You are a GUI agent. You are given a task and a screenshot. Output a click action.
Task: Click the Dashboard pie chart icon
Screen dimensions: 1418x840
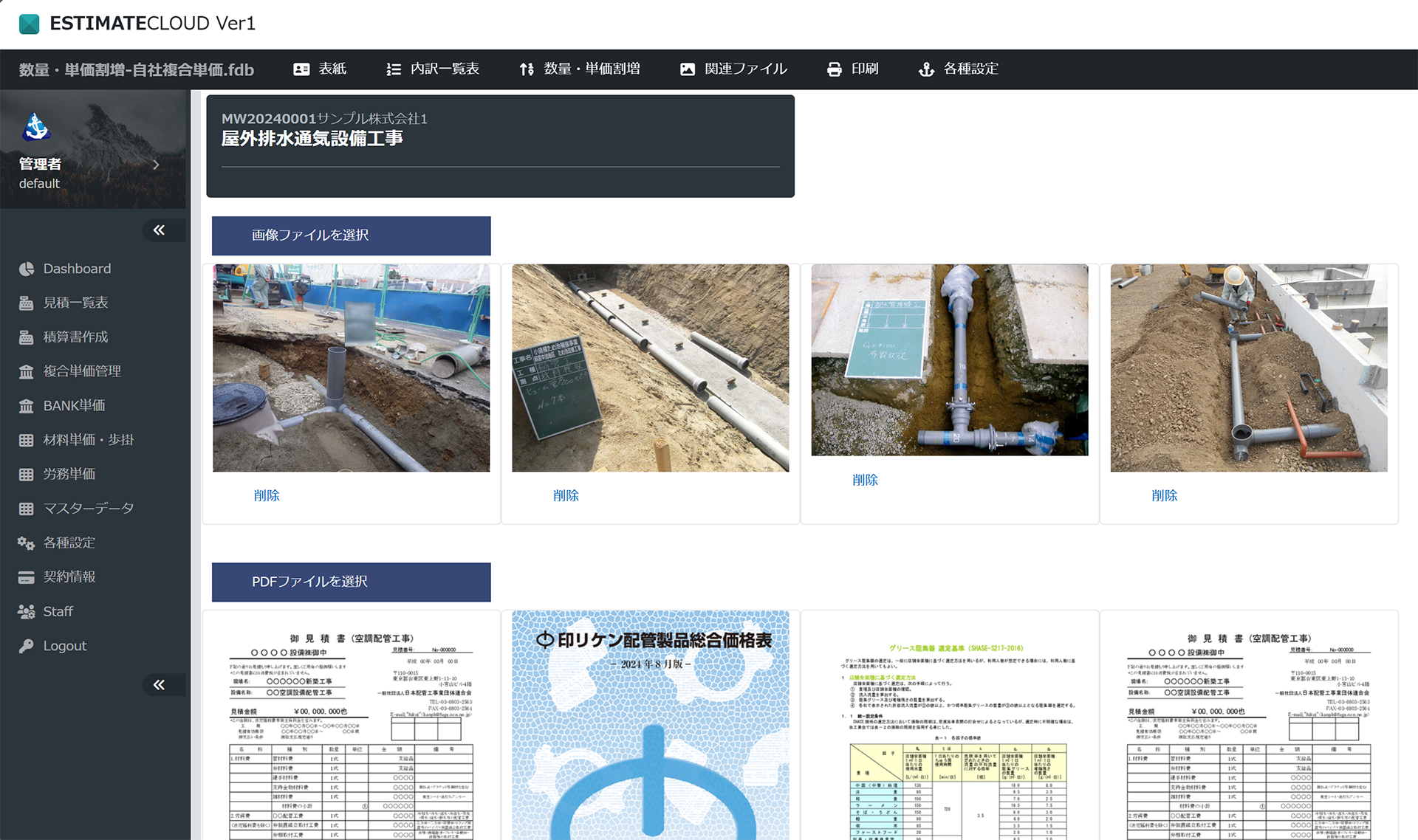[27, 269]
